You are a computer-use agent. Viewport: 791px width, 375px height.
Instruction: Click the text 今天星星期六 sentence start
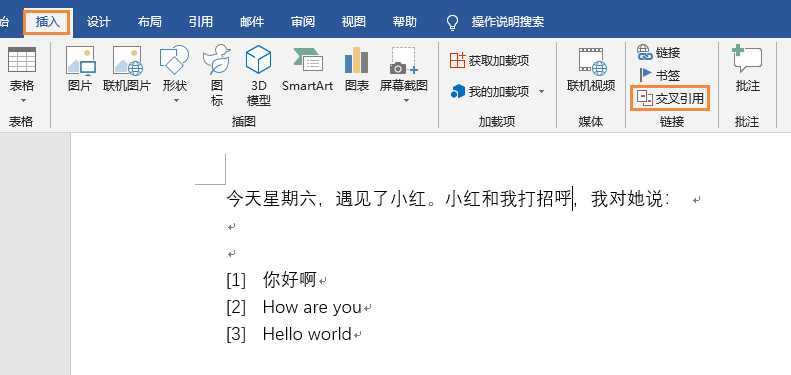[x=272, y=199]
